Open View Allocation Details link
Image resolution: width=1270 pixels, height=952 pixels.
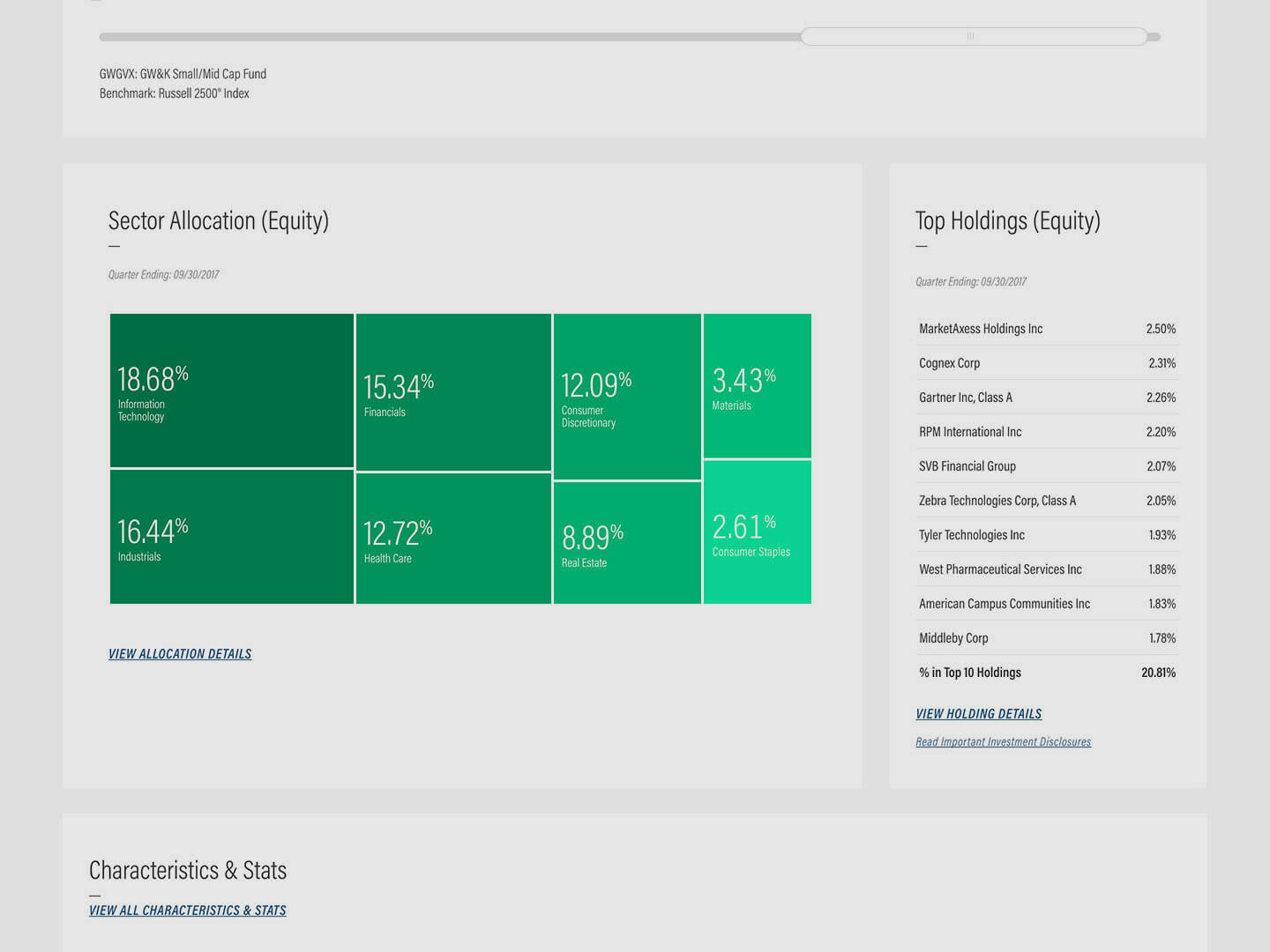coord(180,654)
